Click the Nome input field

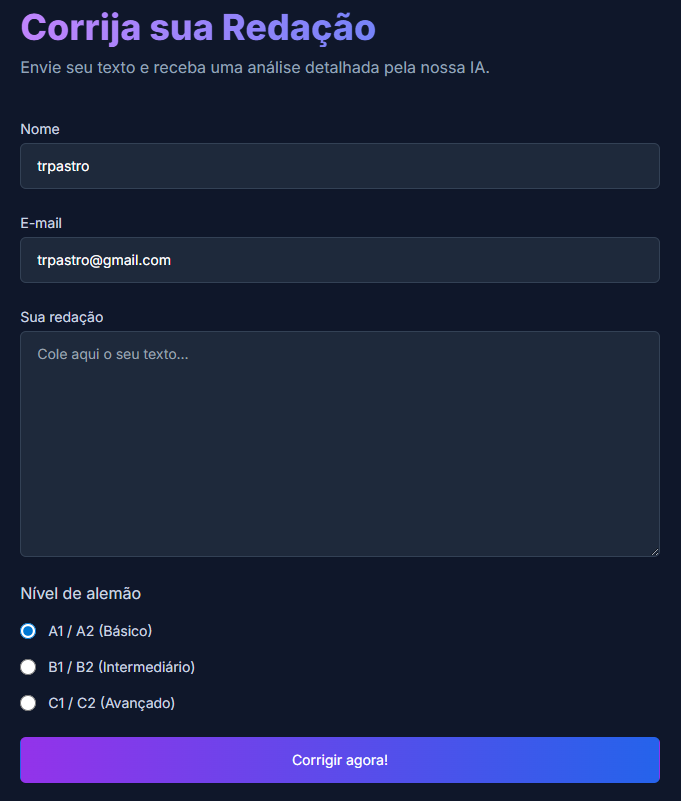[340, 166]
